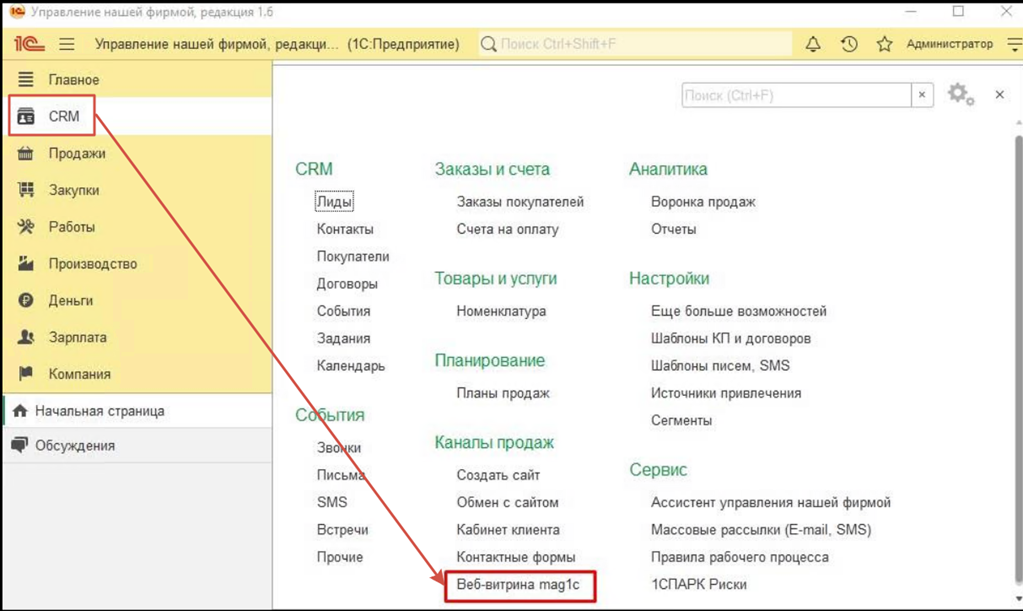Open Кабинет клиента
The width and height of the screenshot is (1023, 611).
(508, 529)
